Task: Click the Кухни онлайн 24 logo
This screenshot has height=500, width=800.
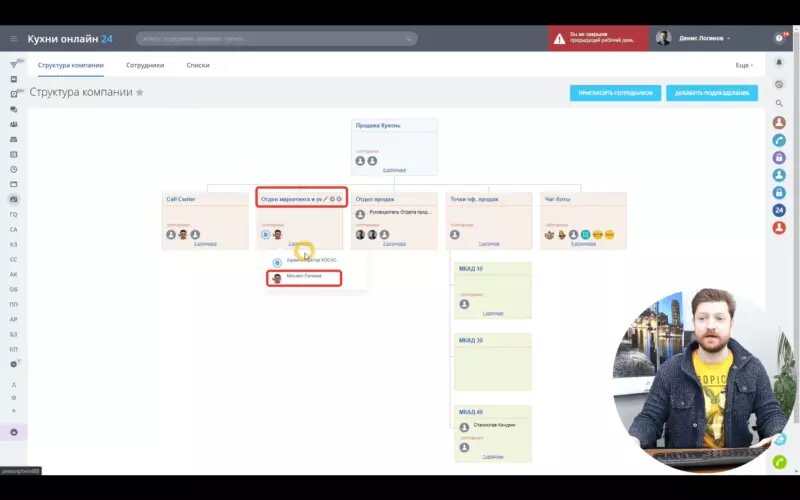Action: (x=70, y=39)
